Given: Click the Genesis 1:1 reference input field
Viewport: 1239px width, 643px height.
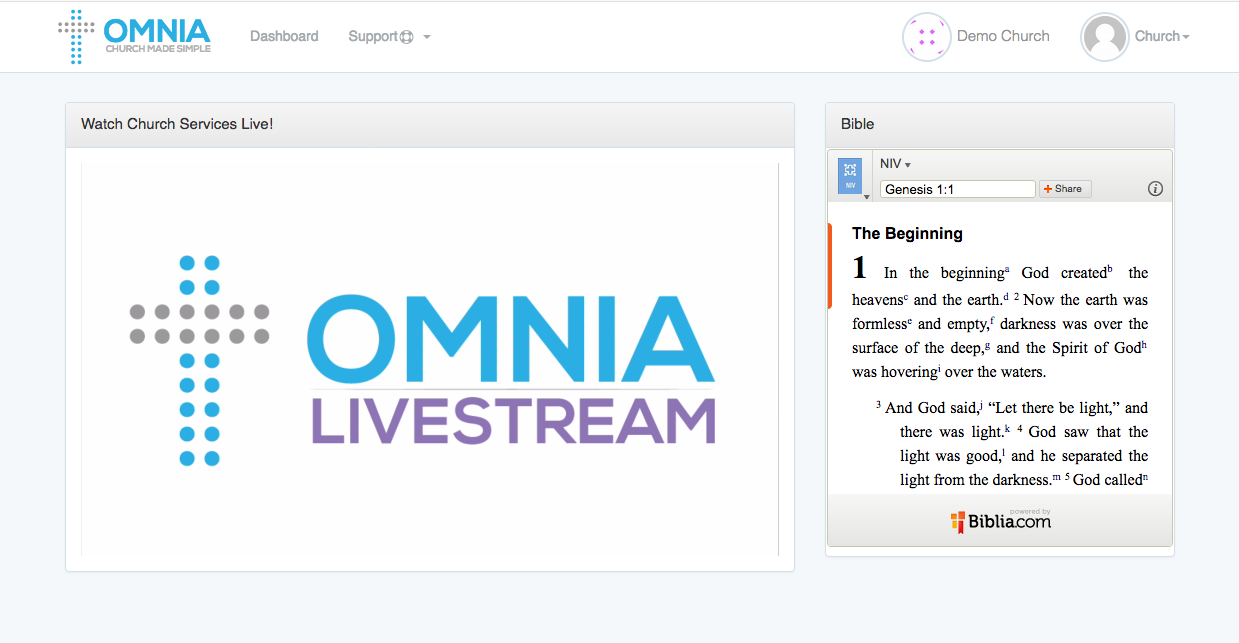Looking at the screenshot, I should pyautogui.click(x=955, y=188).
